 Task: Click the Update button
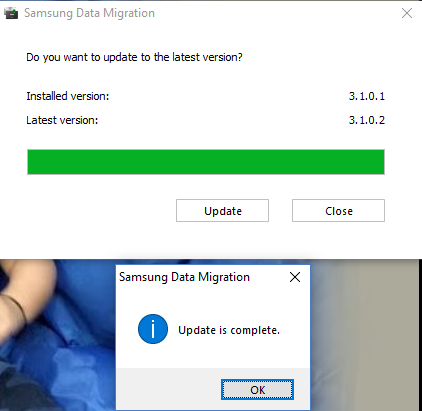[222, 211]
